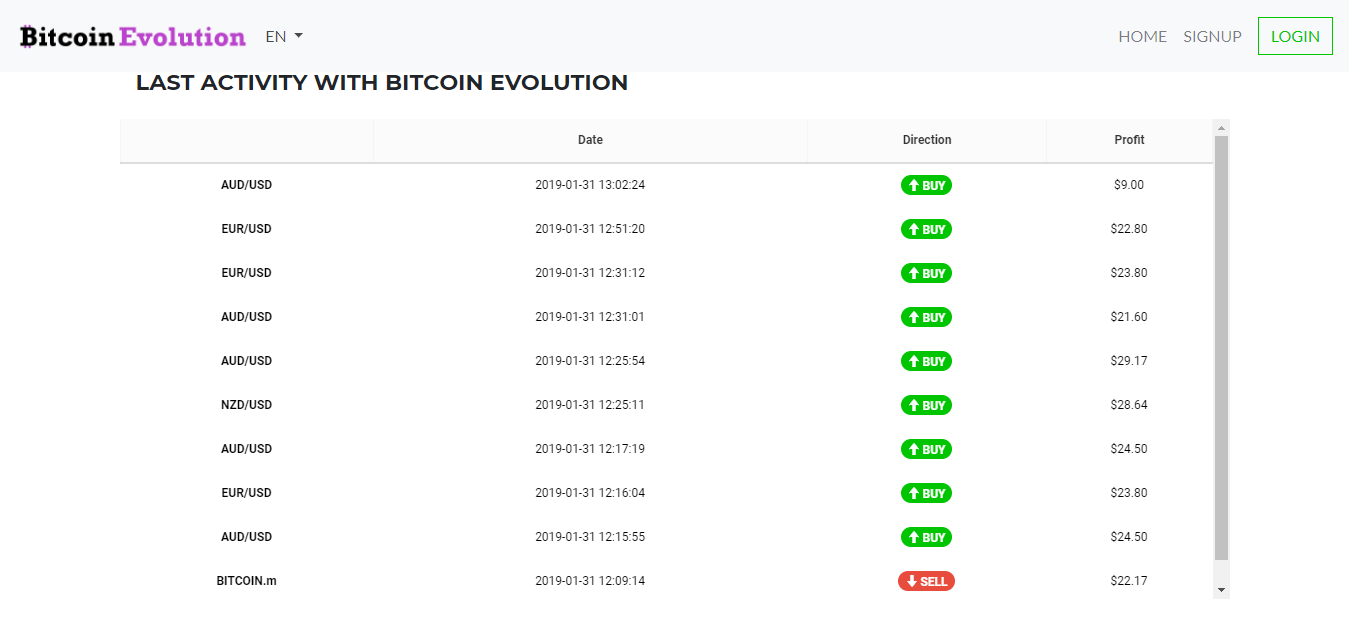Open the EN language dropdown
The image size is (1349, 640).
point(284,37)
